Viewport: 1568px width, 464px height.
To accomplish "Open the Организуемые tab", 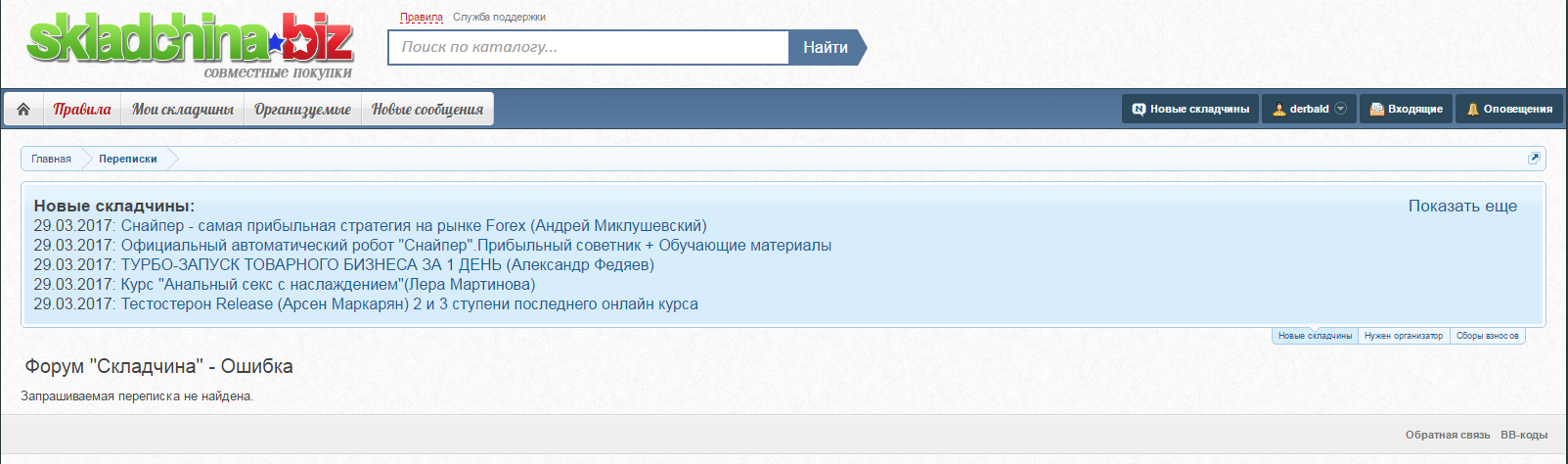I will pos(302,110).
